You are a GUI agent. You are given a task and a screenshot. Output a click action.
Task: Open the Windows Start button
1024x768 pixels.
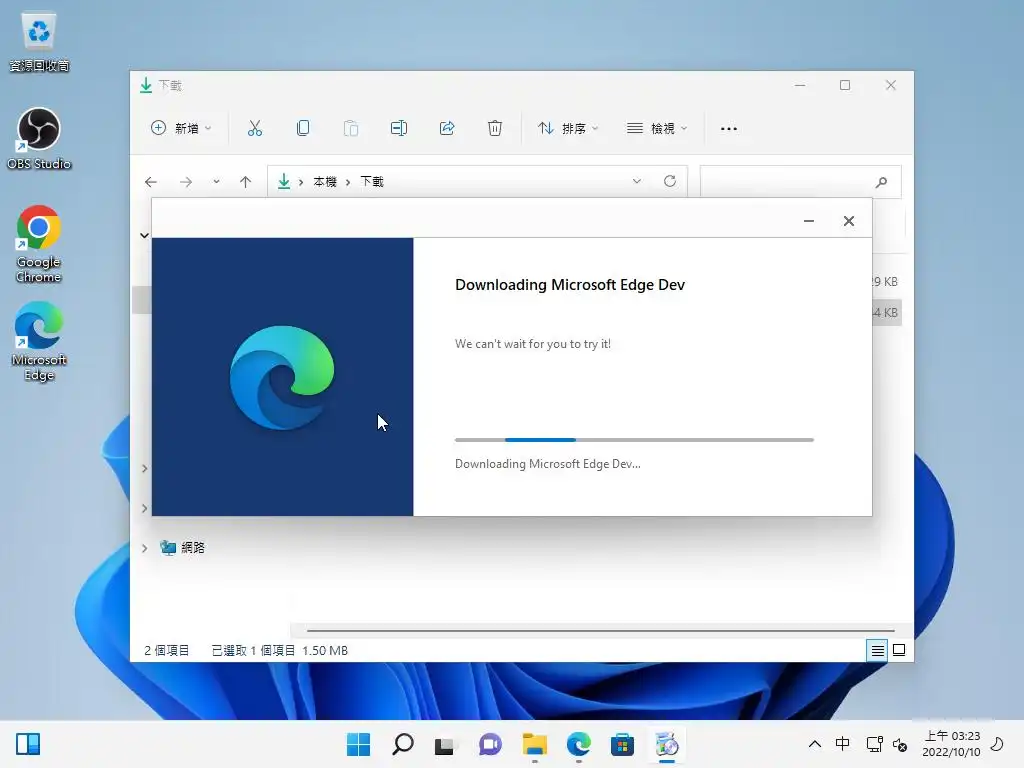[358, 744]
